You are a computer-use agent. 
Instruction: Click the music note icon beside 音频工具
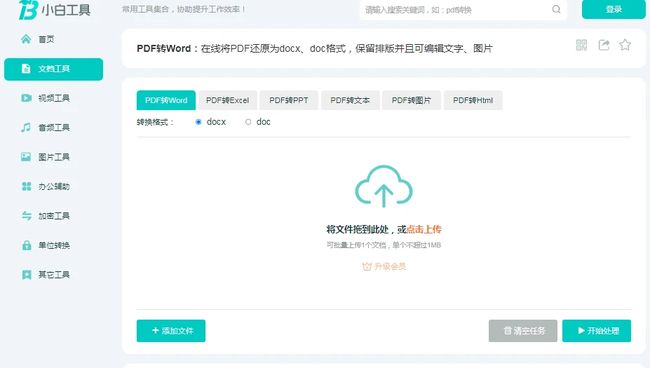pyautogui.click(x=26, y=128)
